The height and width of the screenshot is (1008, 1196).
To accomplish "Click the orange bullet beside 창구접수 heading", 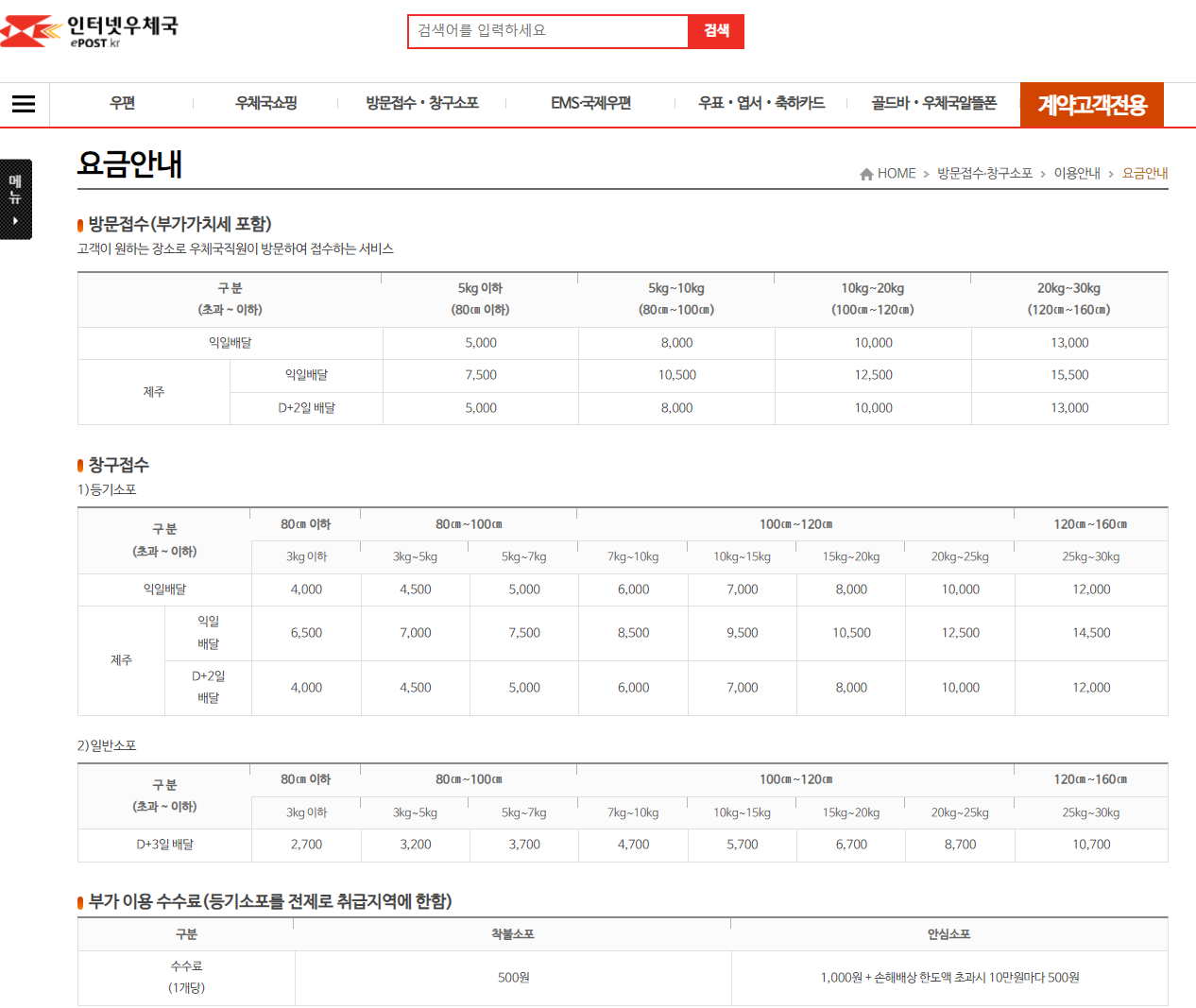I will (x=79, y=465).
